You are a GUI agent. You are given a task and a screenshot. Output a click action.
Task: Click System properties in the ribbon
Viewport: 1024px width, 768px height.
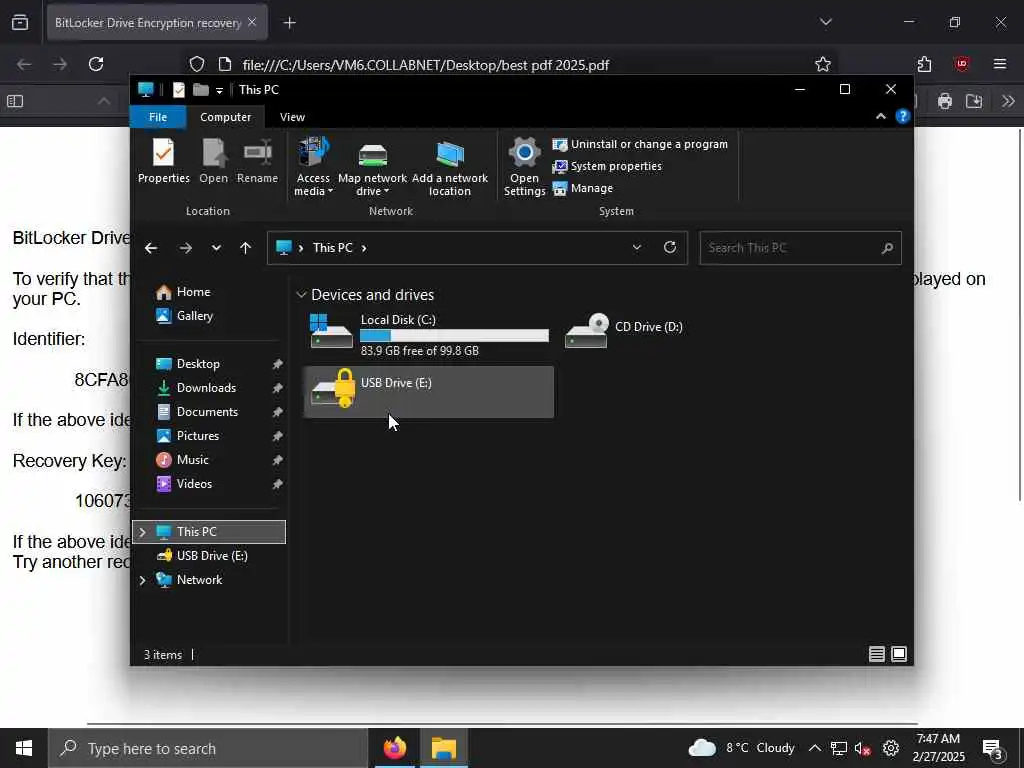pyautogui.click(x=607, y=167)
